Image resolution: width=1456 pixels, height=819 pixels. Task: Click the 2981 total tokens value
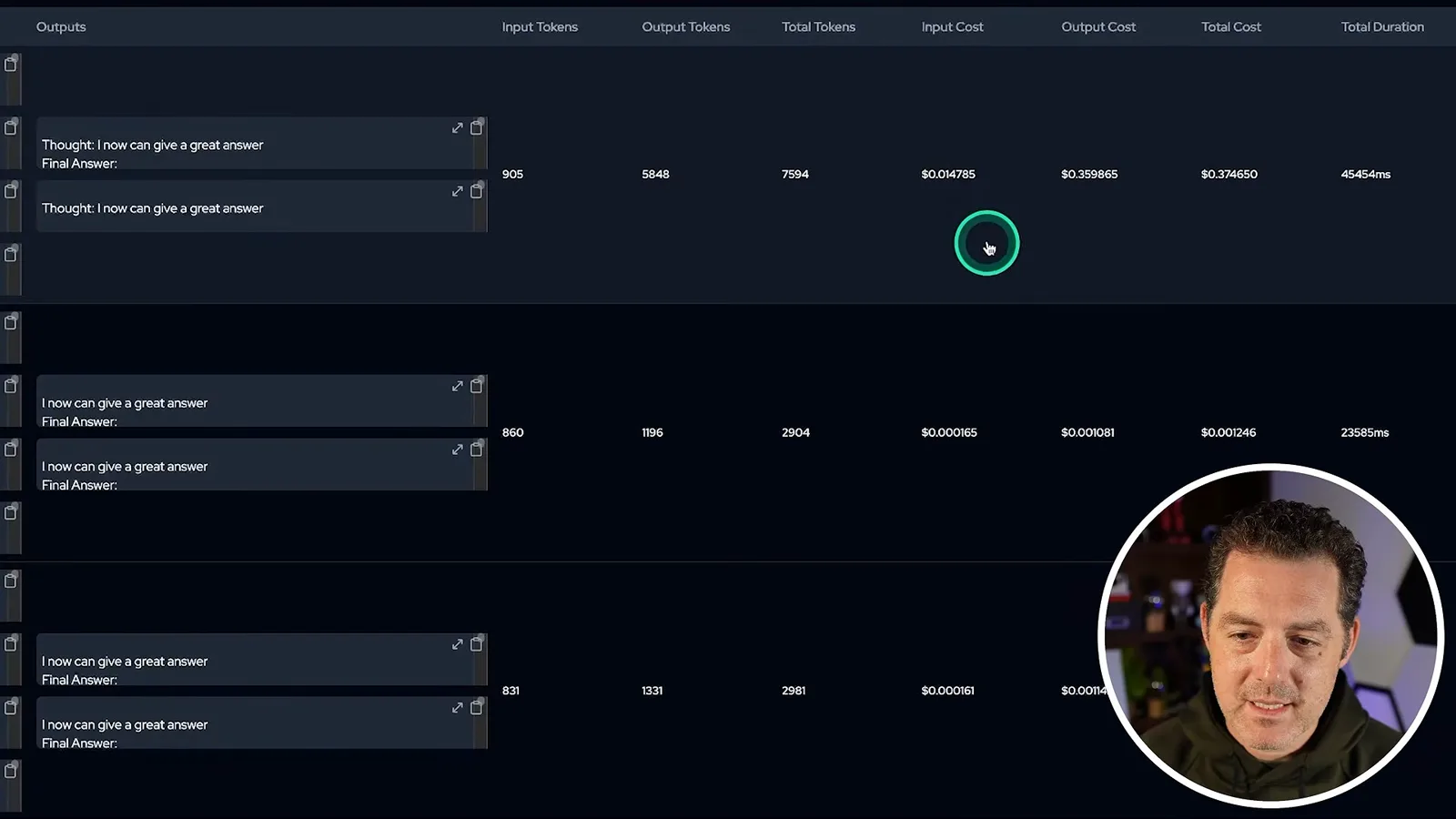pyautogui.click(x=793, y=691)
